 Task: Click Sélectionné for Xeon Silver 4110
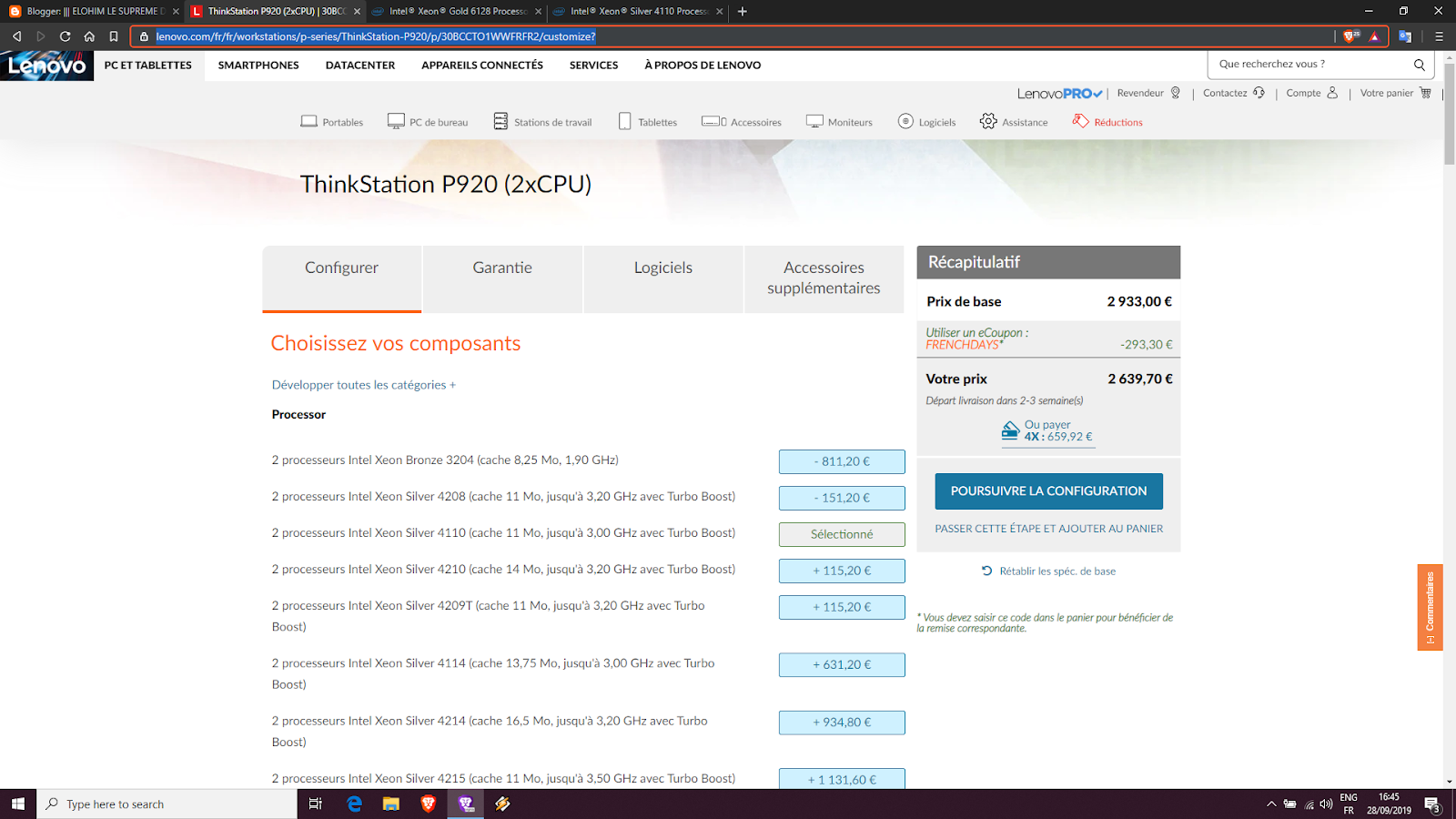pyautogui.click(x=842, y=534)
